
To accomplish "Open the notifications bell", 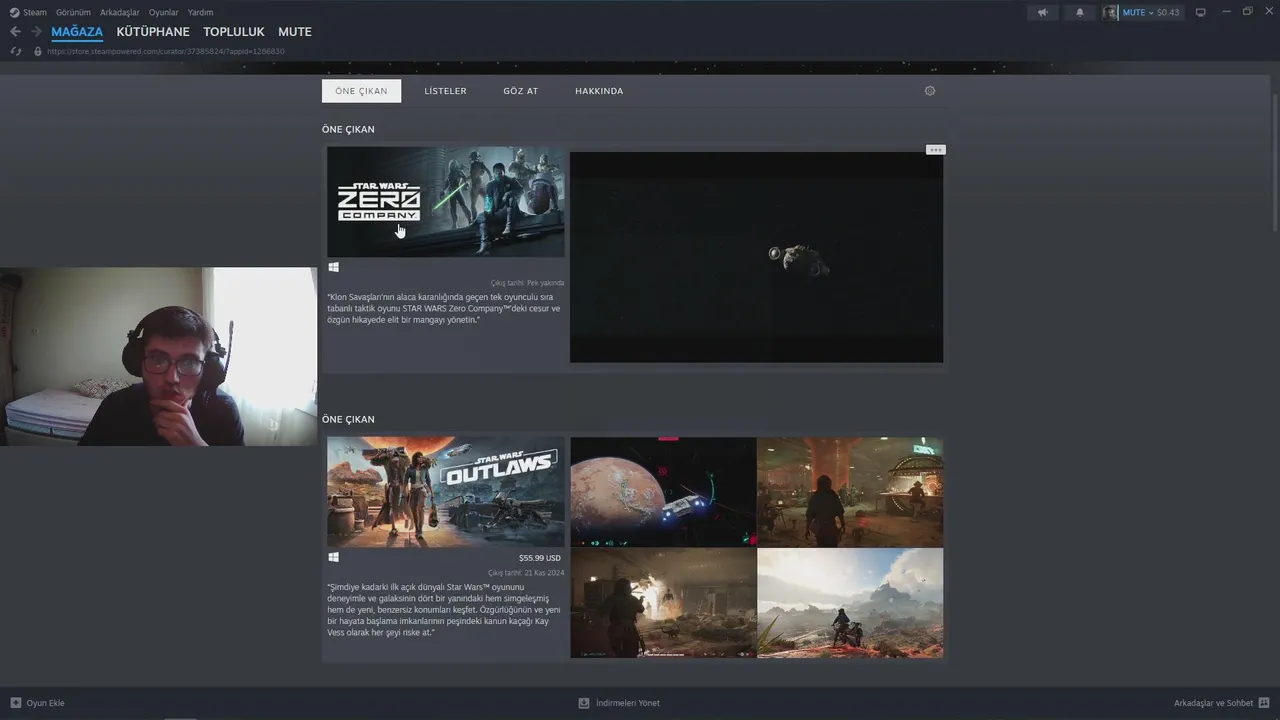I will [1079, 12].
